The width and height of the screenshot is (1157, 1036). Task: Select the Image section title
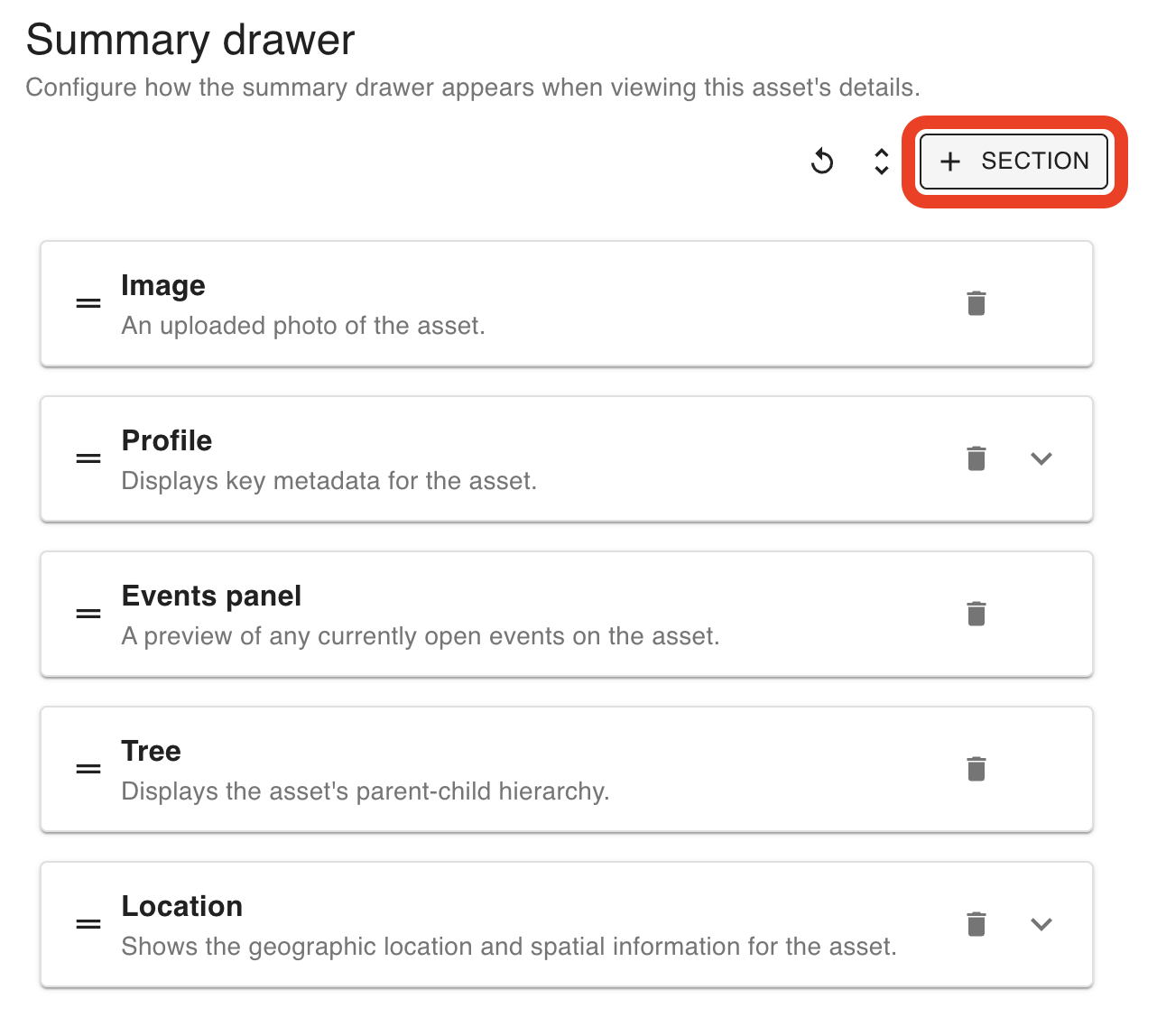point(163,286)
